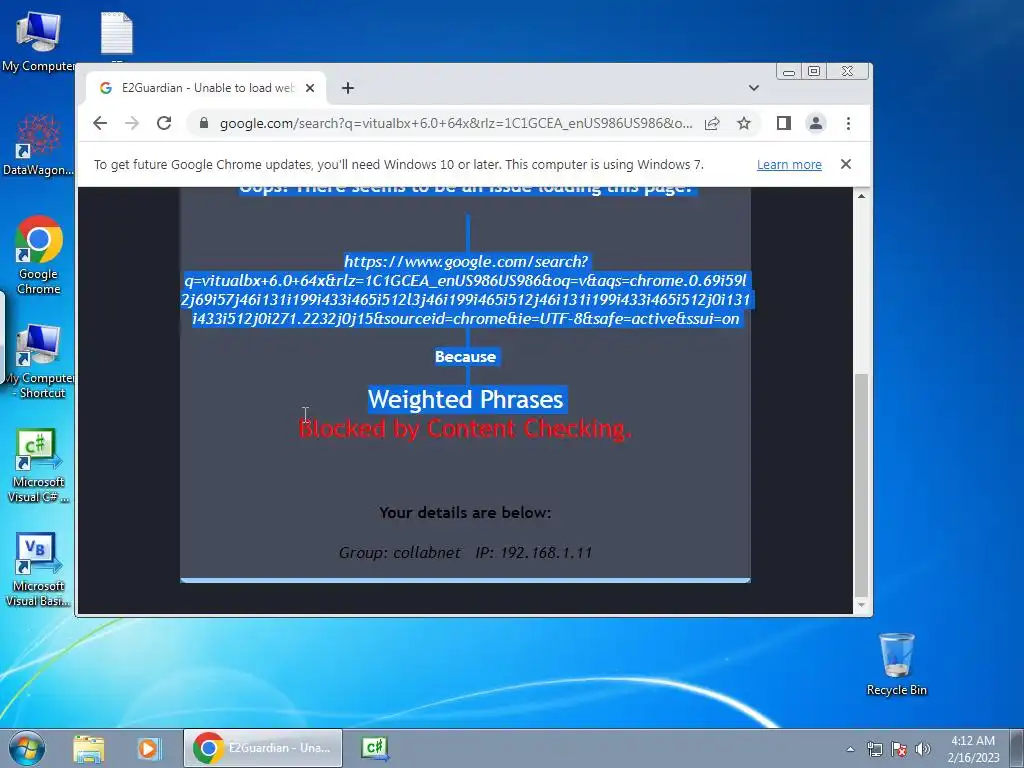Click the Group: collabnet text

pyautogui.click(x=400, y=552)
